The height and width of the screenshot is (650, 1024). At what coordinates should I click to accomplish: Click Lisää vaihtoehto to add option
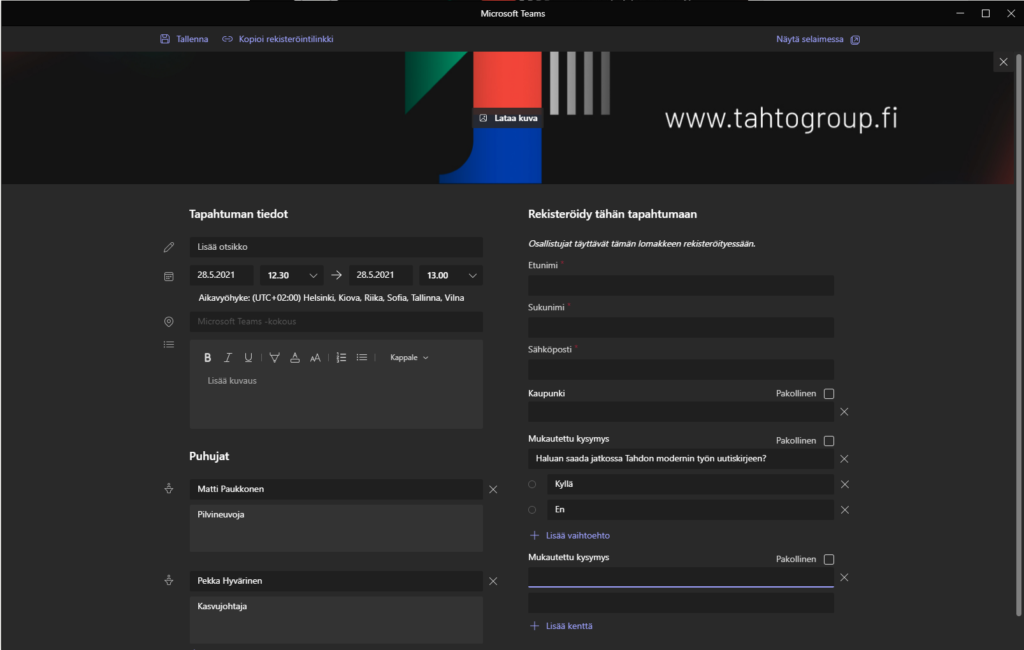click(x=569, y=535)
